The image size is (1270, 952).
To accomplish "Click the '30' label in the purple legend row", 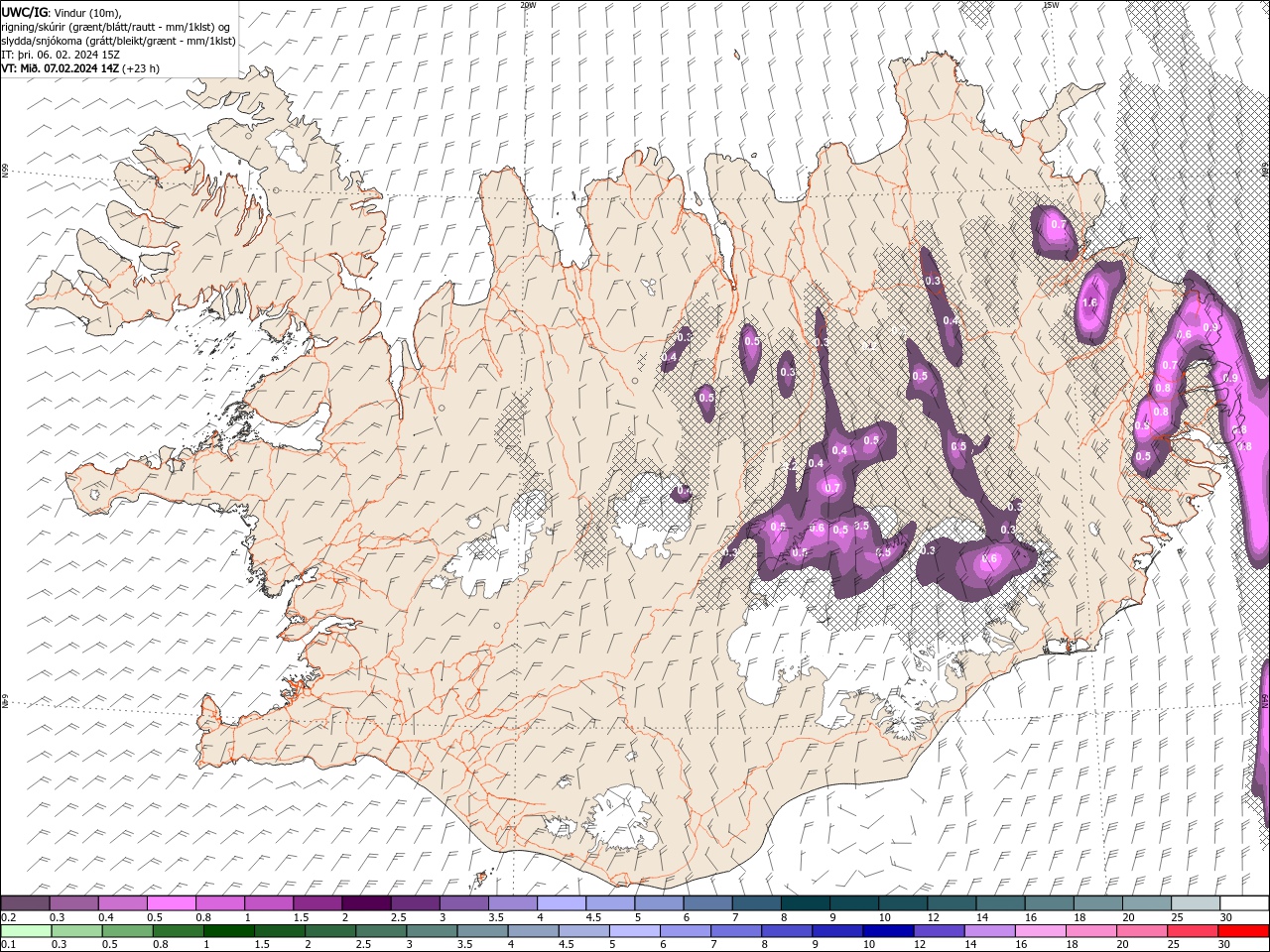I will pyautogui.click(x=1225, y=917).
